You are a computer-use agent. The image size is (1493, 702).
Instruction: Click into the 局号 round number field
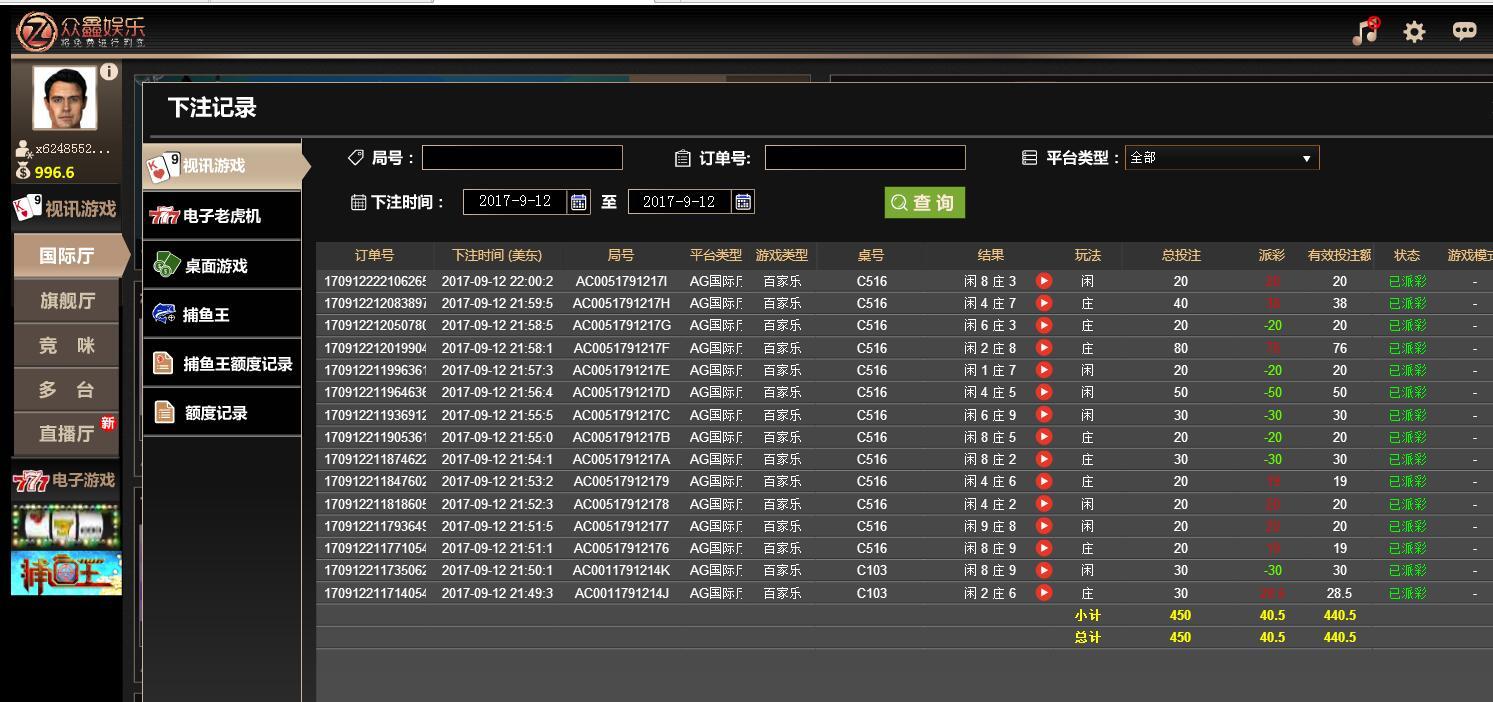click(x=522, y=158)
